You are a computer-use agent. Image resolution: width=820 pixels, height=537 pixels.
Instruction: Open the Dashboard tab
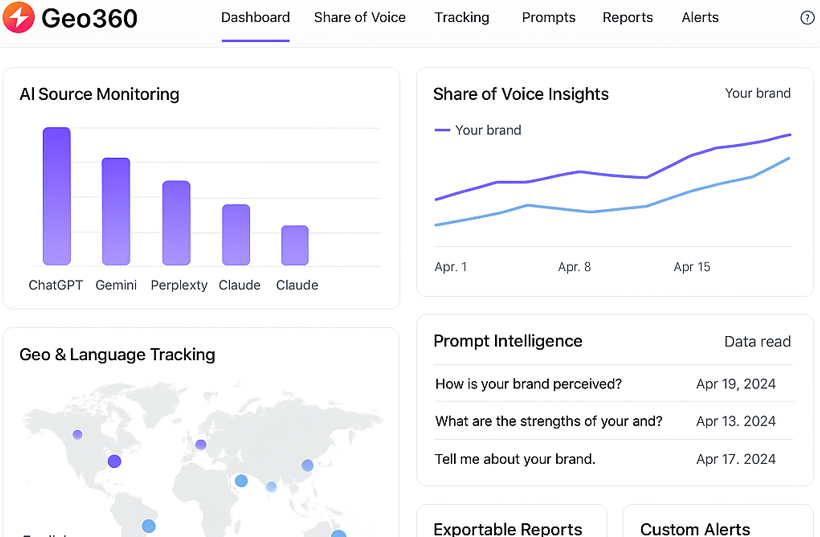click(x=255, y=18)
